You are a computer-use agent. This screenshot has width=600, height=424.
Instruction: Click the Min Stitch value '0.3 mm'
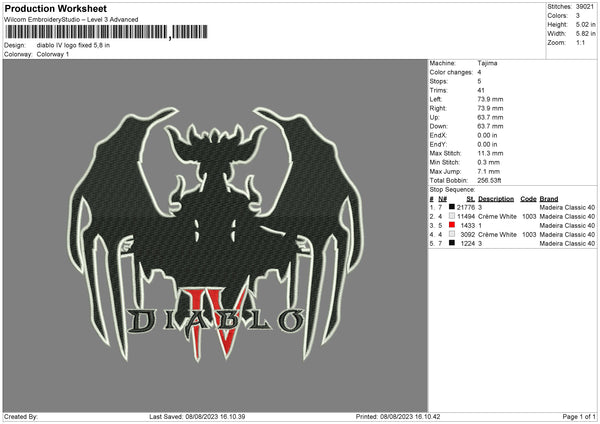pyautogui.click(x=489, y=162)
